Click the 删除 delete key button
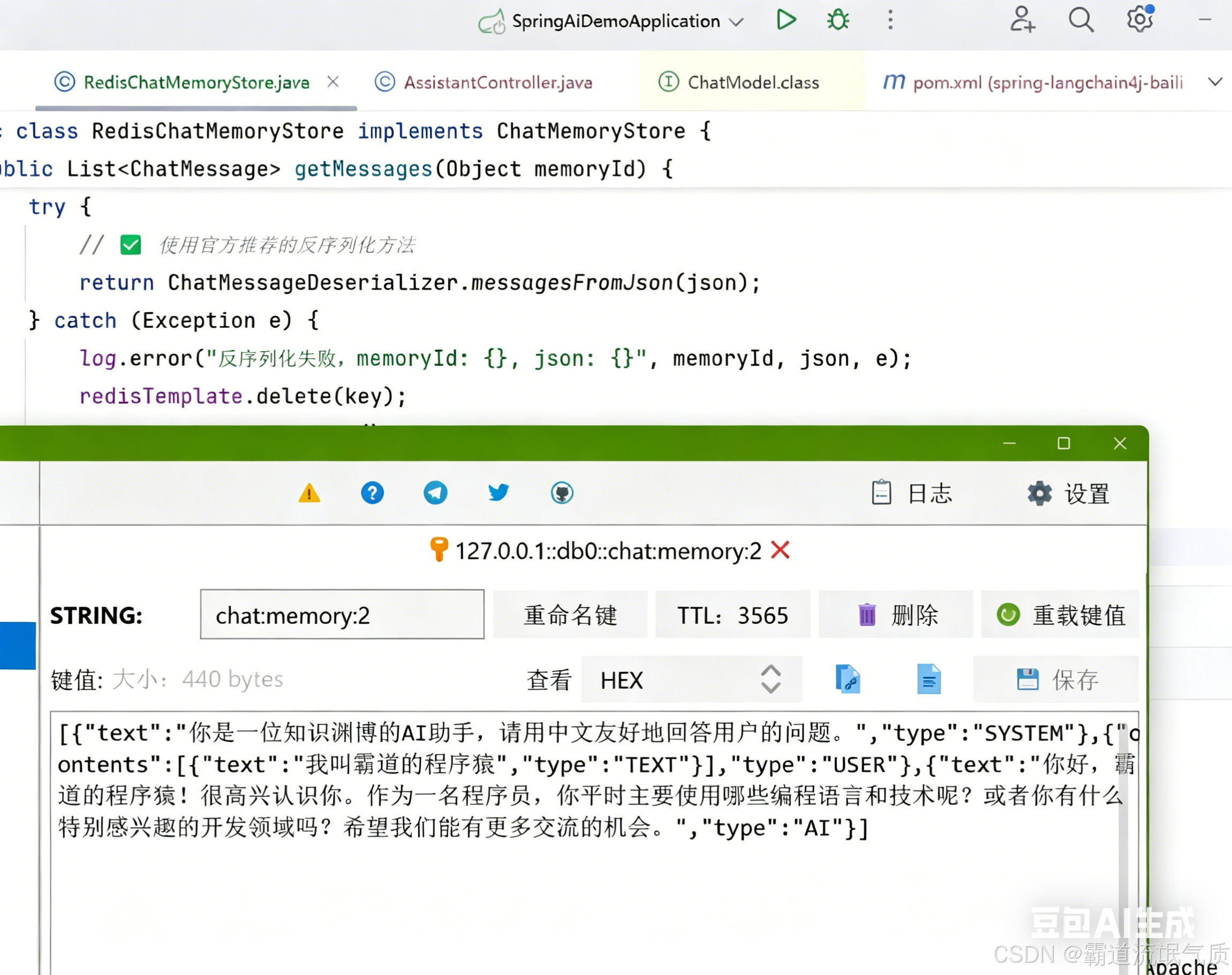Viewport: 1232px width, 975px height. tap(896, 615)
